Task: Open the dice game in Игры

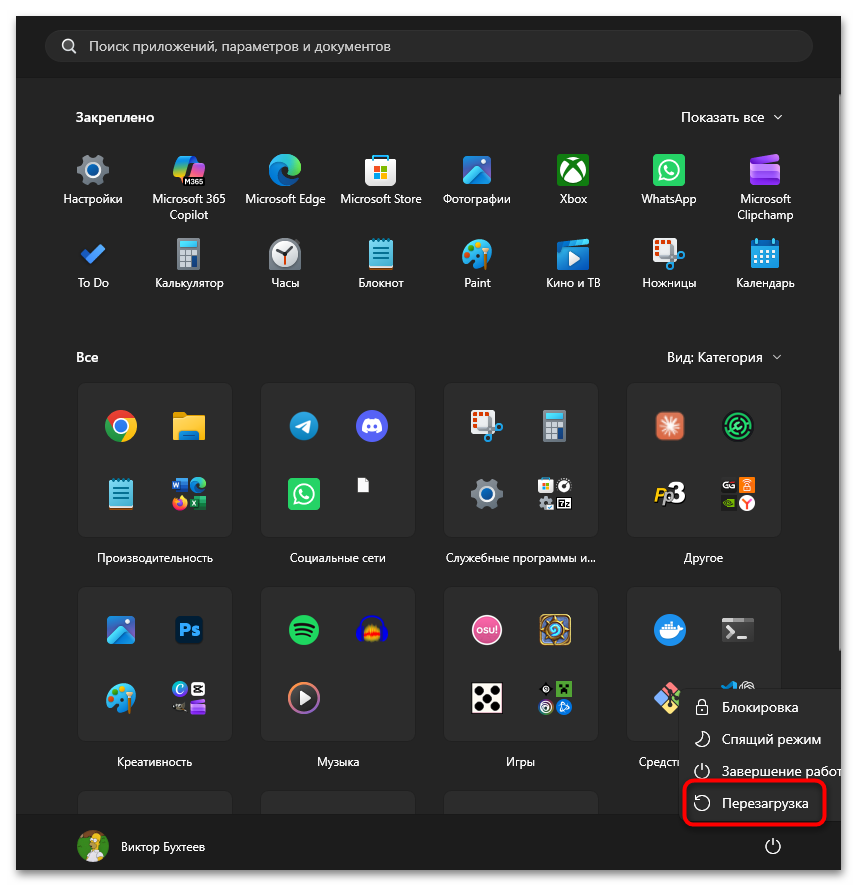Action: tap(487, 698)
